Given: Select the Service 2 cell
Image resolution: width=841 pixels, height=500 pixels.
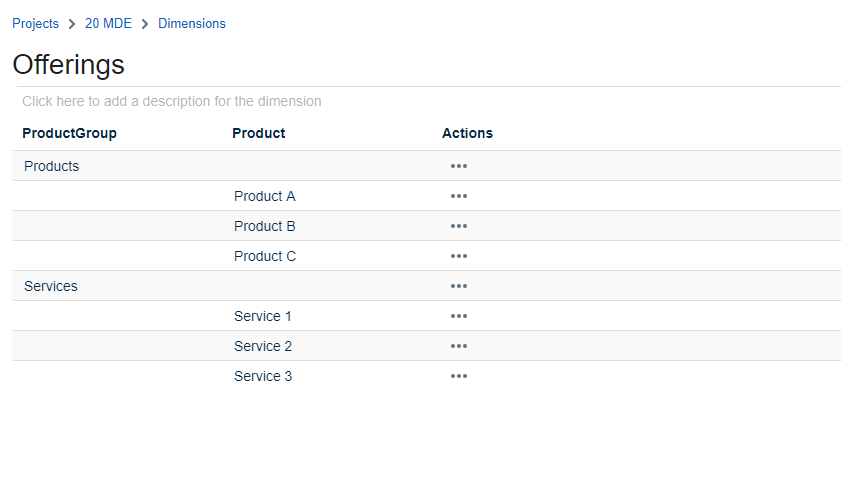Looking at the screenshot, I should 263,346.
